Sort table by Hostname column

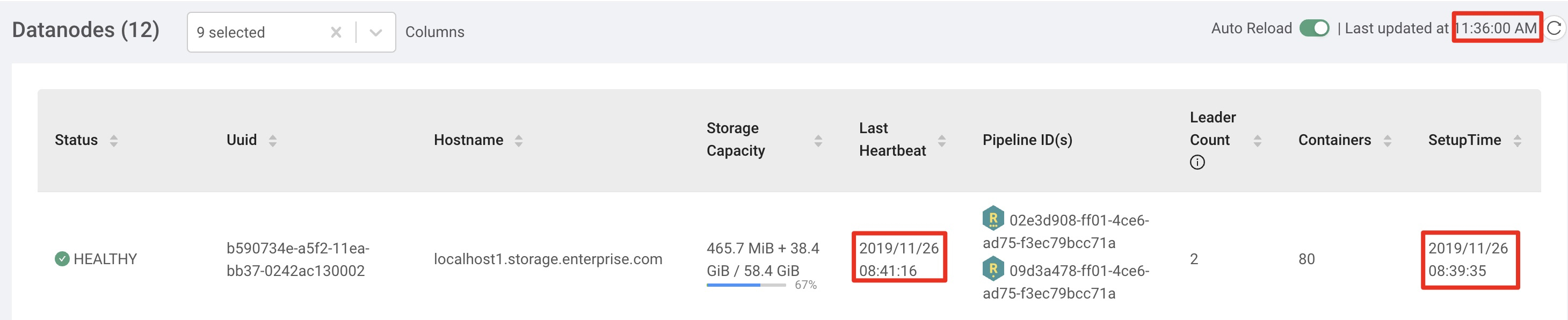click(519, 141)
